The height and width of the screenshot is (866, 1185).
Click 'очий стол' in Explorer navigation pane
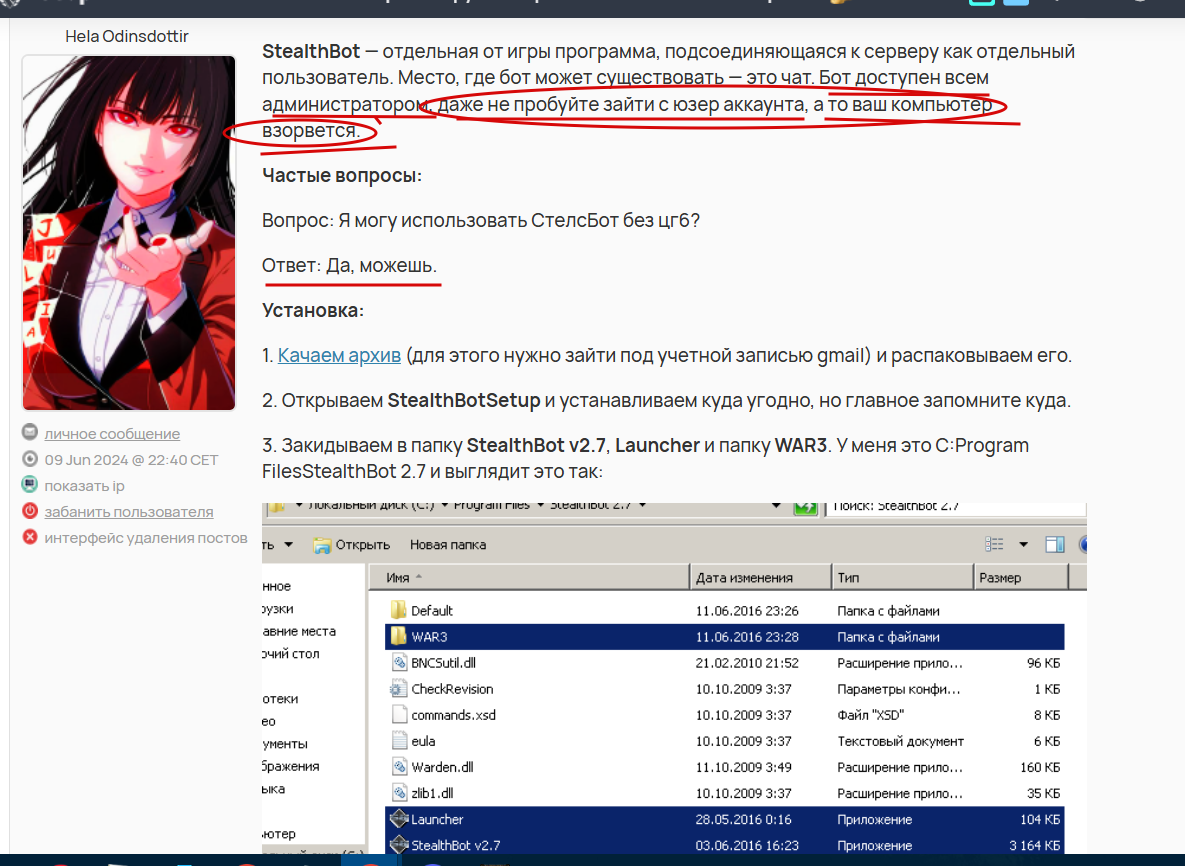point(291,654)
